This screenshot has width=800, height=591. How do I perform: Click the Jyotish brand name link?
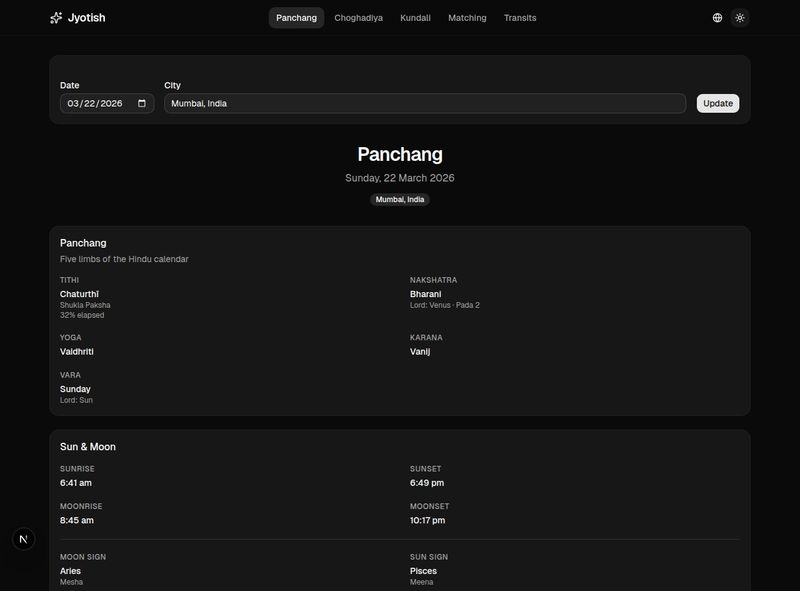(x=86, y=18)
